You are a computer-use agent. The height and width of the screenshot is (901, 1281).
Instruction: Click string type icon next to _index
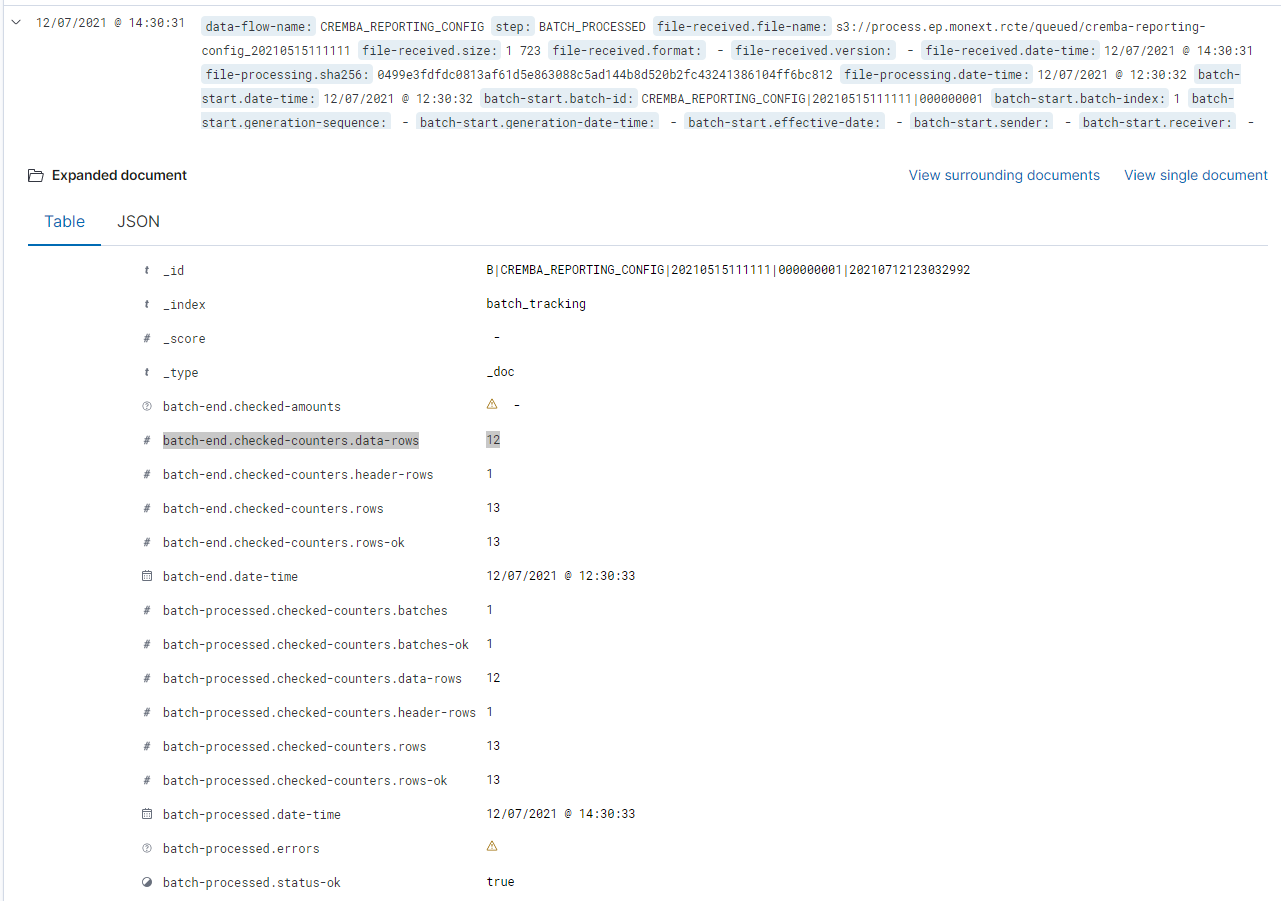pyautogui.click(x=147, y=305)
